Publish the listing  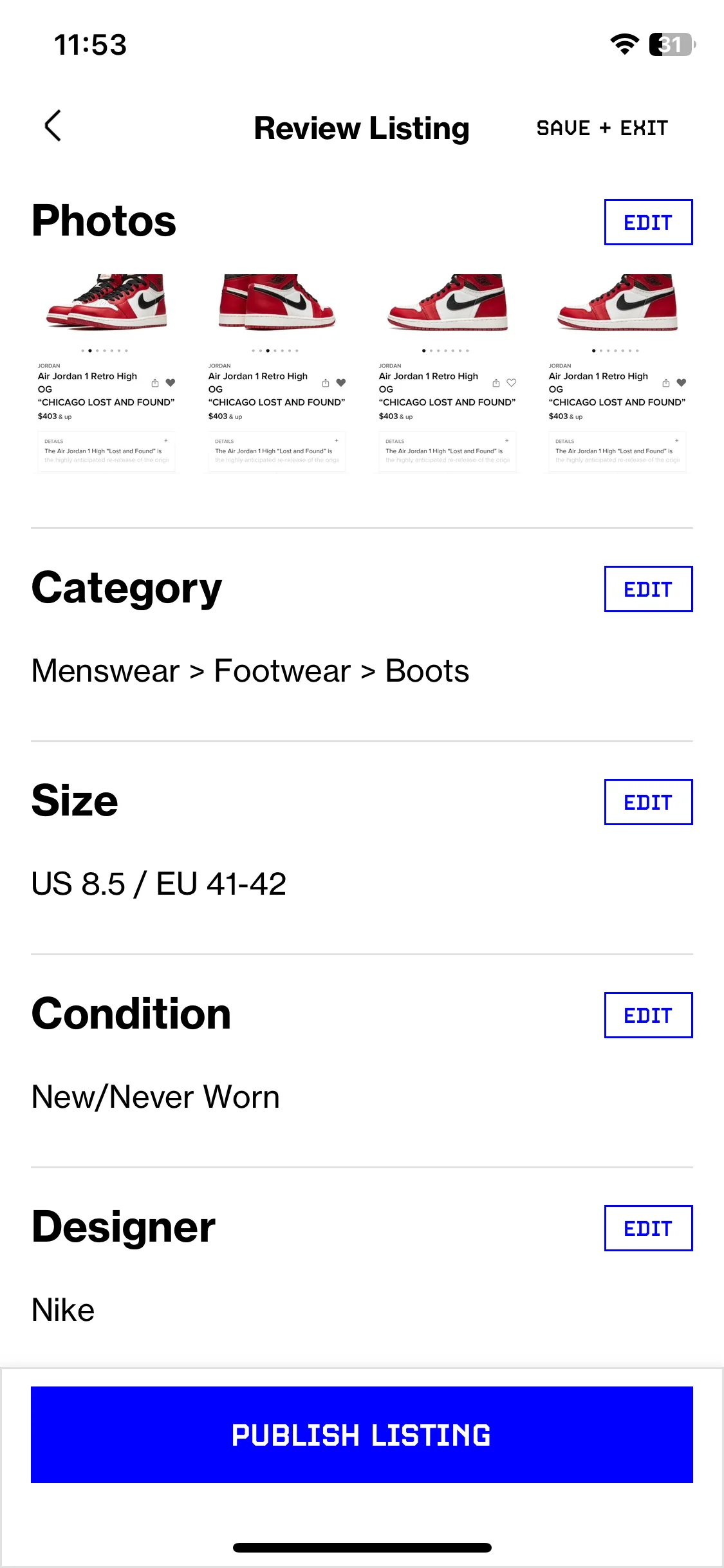(x=362, y=1435)
